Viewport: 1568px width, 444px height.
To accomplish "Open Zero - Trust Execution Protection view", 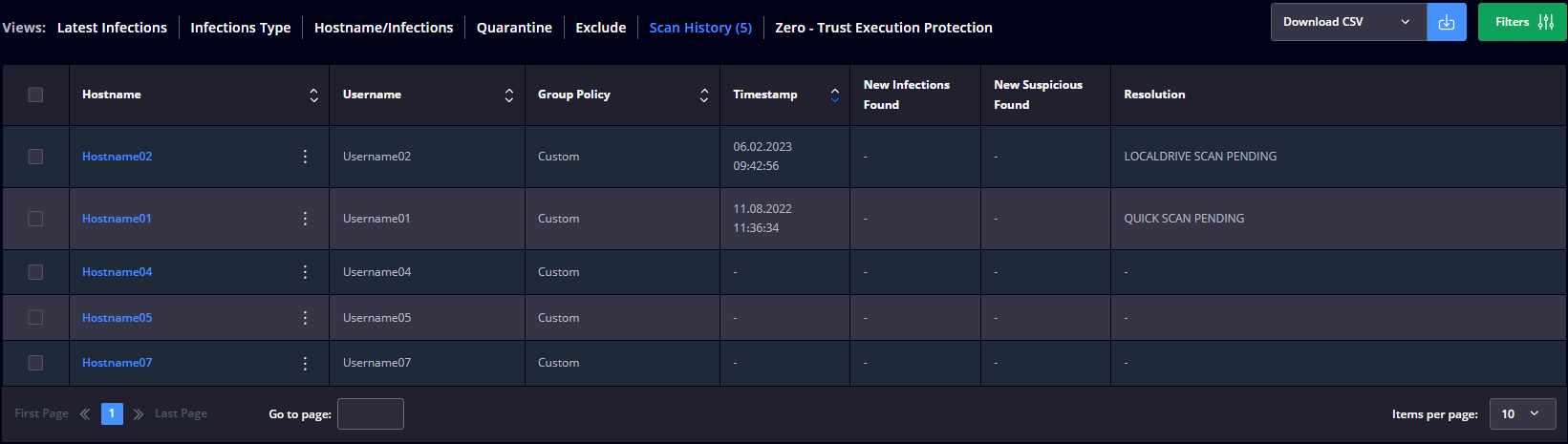I will point(884,28).
